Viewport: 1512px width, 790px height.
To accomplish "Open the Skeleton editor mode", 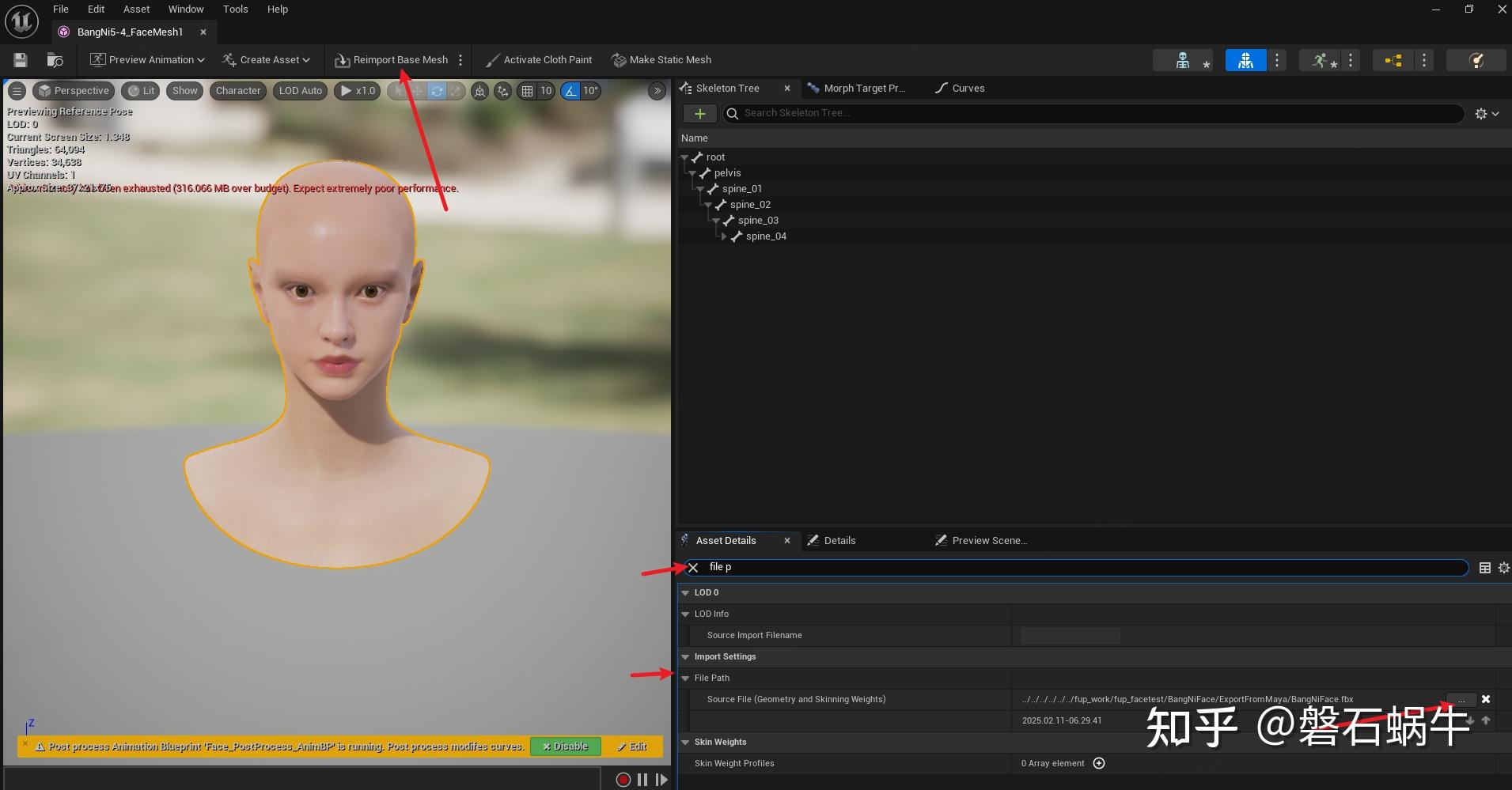I will [x=1182, y=60].
